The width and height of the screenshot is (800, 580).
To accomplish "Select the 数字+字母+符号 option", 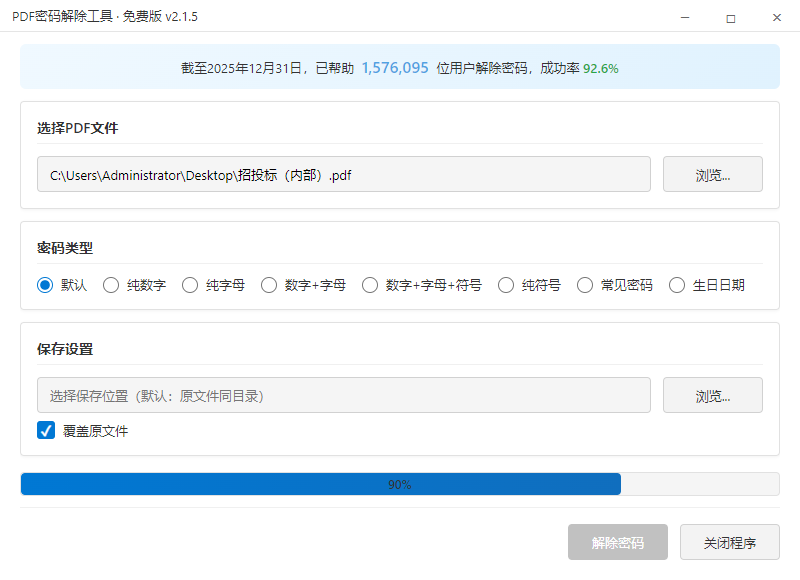I will tap(370, 285).
